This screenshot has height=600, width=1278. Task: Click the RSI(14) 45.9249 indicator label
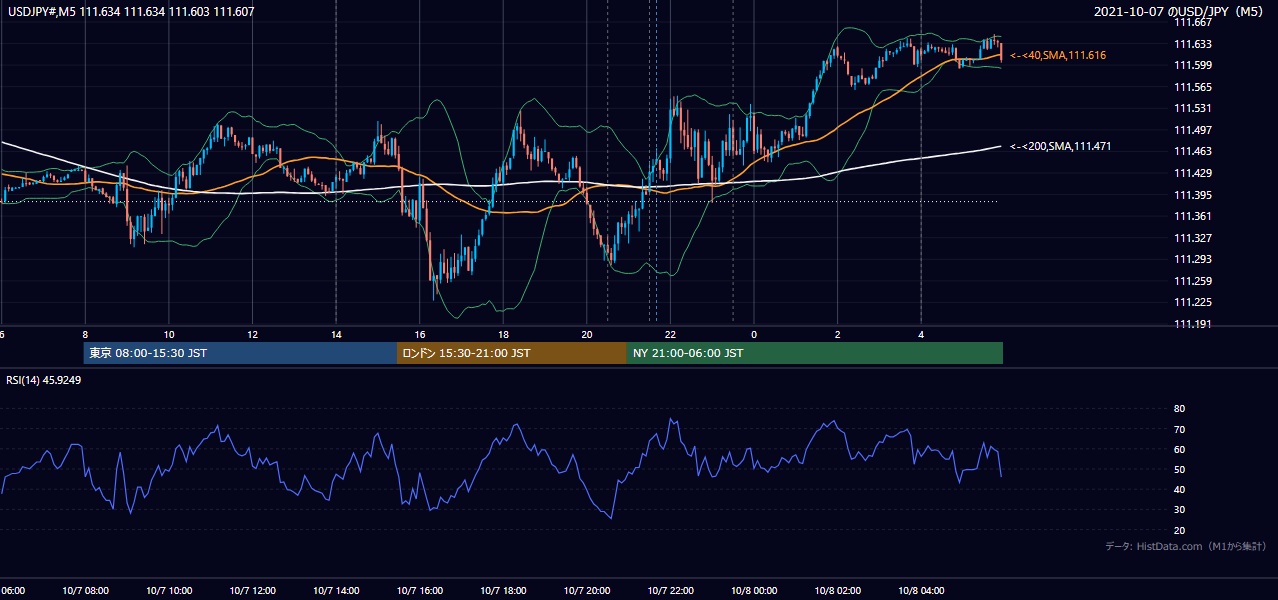[43, 380]
